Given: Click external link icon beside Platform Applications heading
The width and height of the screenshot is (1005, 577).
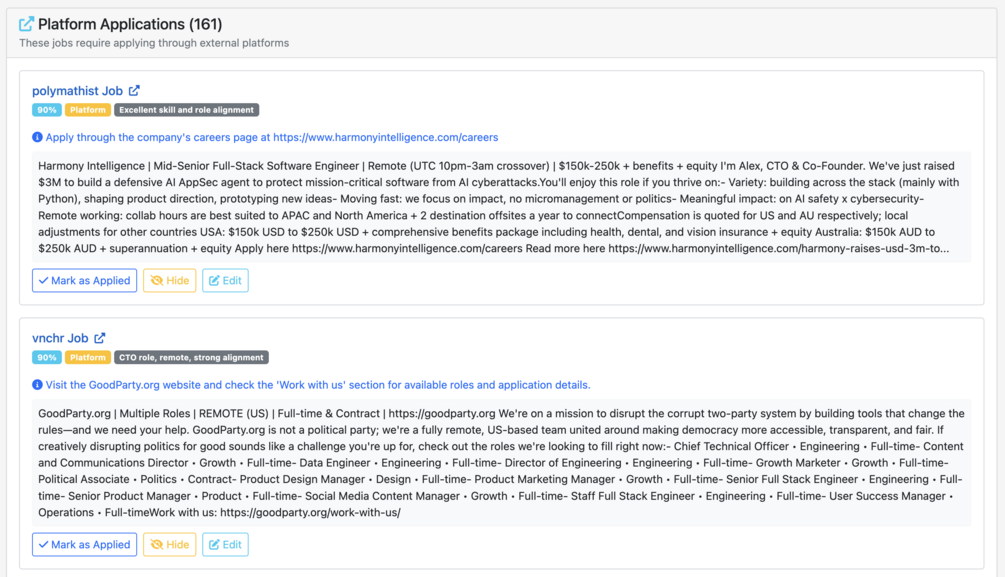Looking at the screenshot, I should pos(26,24).
